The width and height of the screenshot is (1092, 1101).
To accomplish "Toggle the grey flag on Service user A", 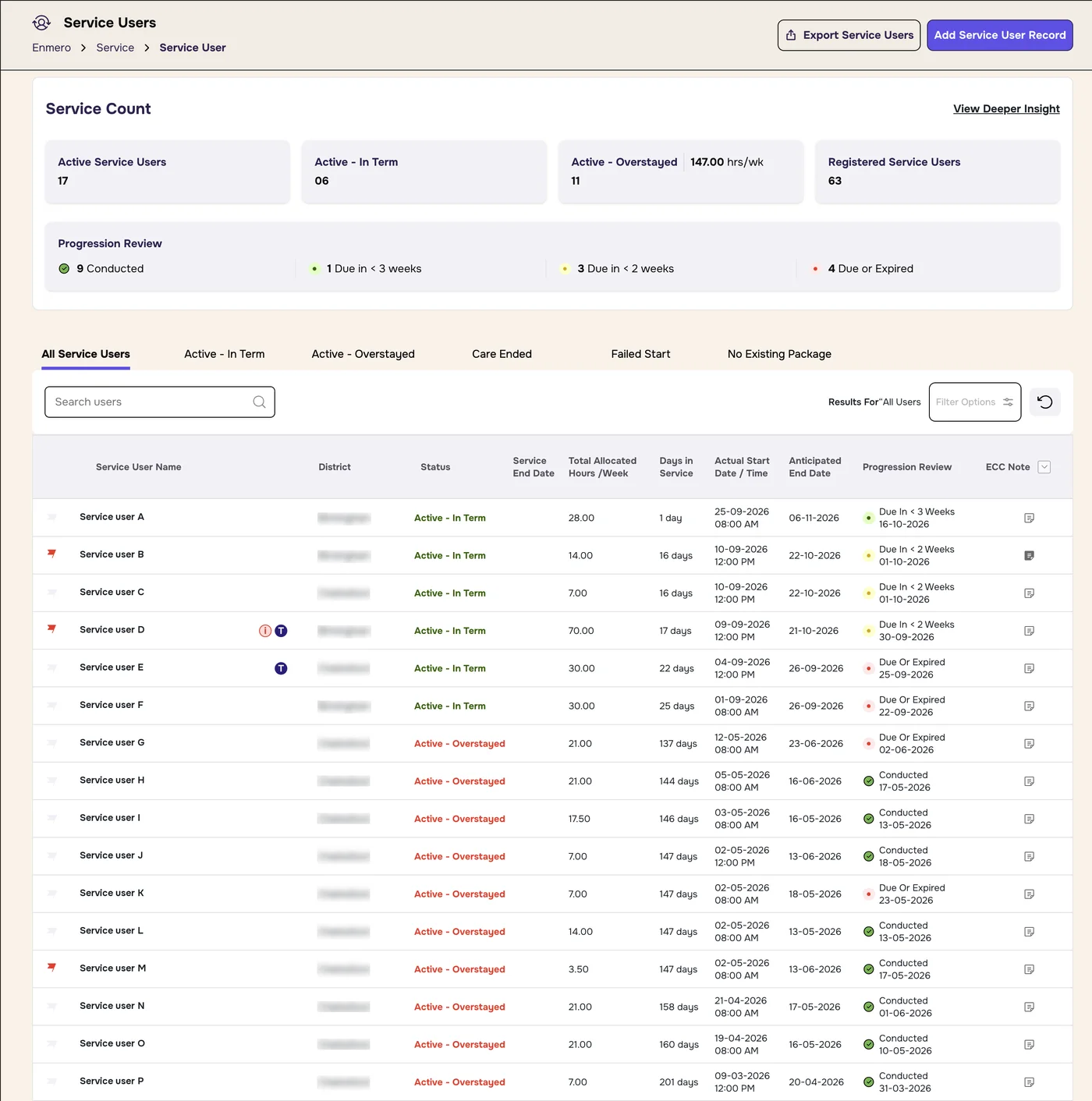I will pos(51,516).
